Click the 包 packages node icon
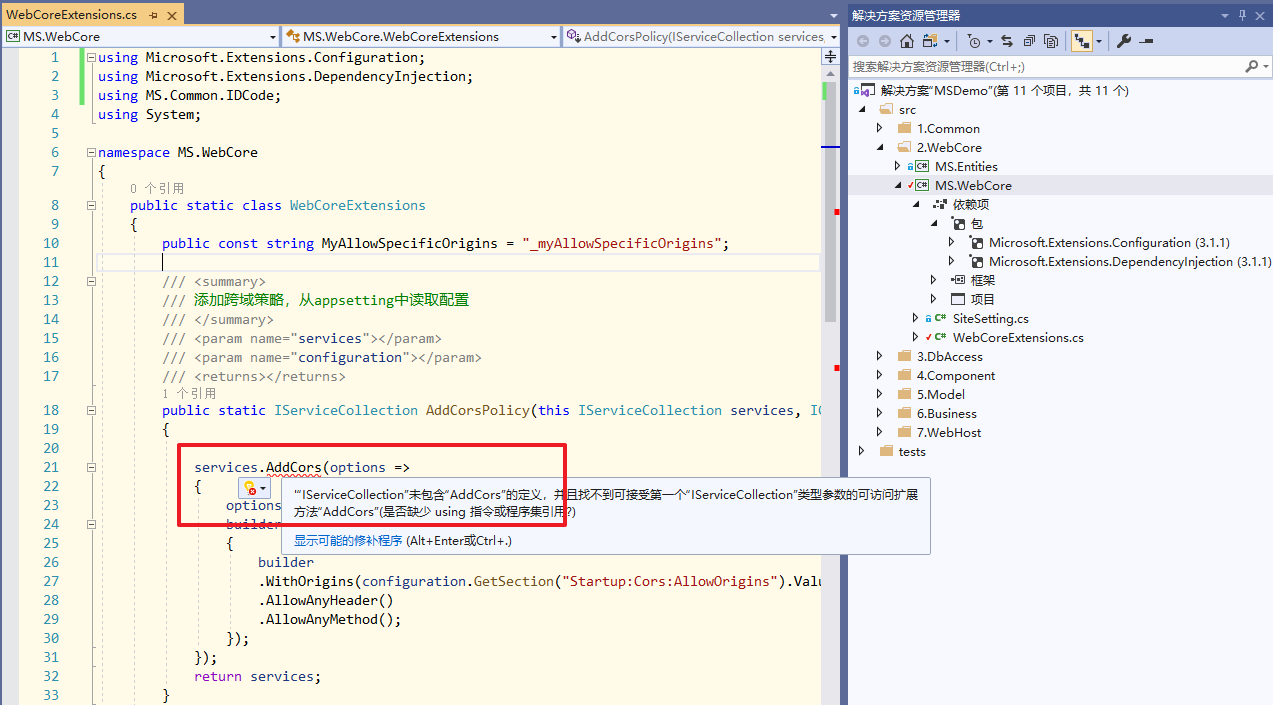Viewport: 1273px width, 705px height. [x=959, y=223]
